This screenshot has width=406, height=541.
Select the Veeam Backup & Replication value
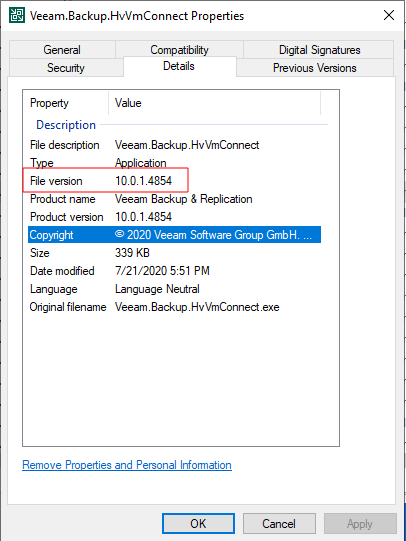pyautogui.click(x=184, y=199)
